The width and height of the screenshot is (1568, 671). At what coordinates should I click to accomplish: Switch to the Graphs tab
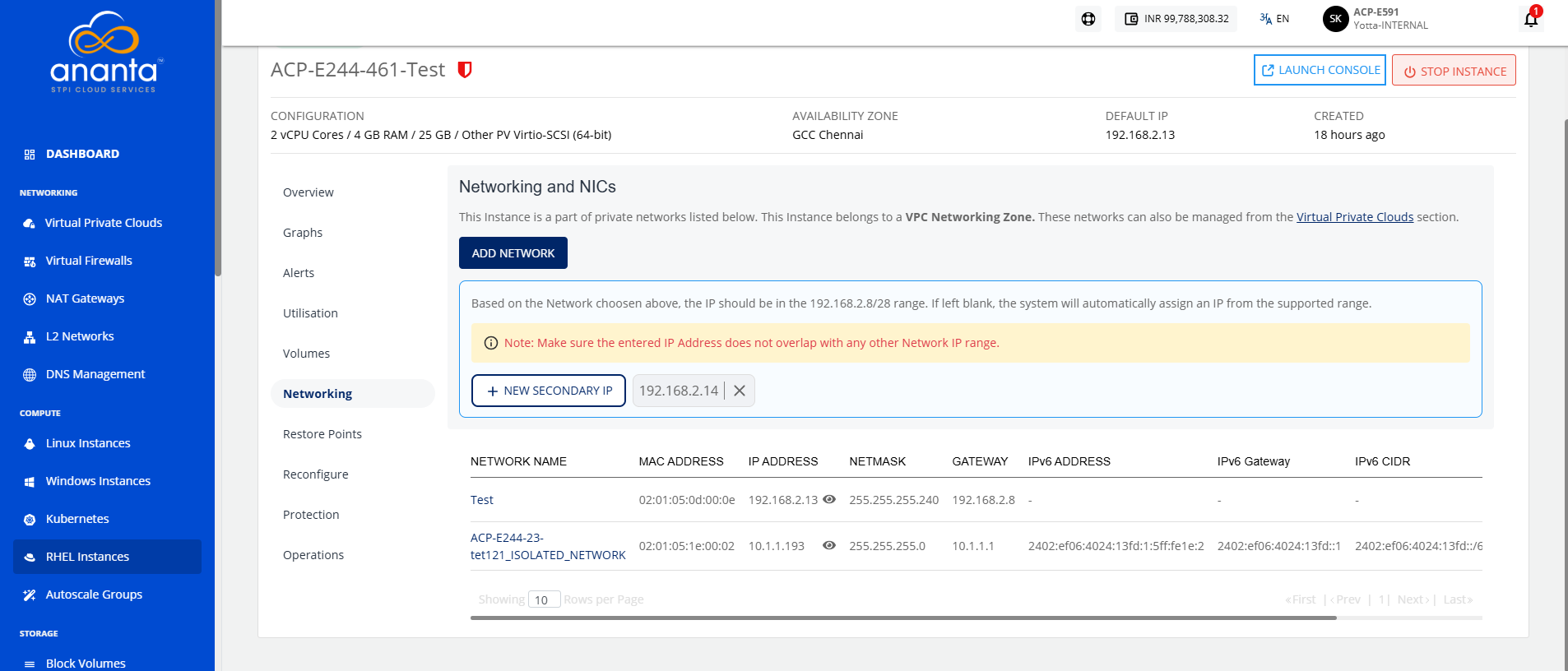coord(303,233)
